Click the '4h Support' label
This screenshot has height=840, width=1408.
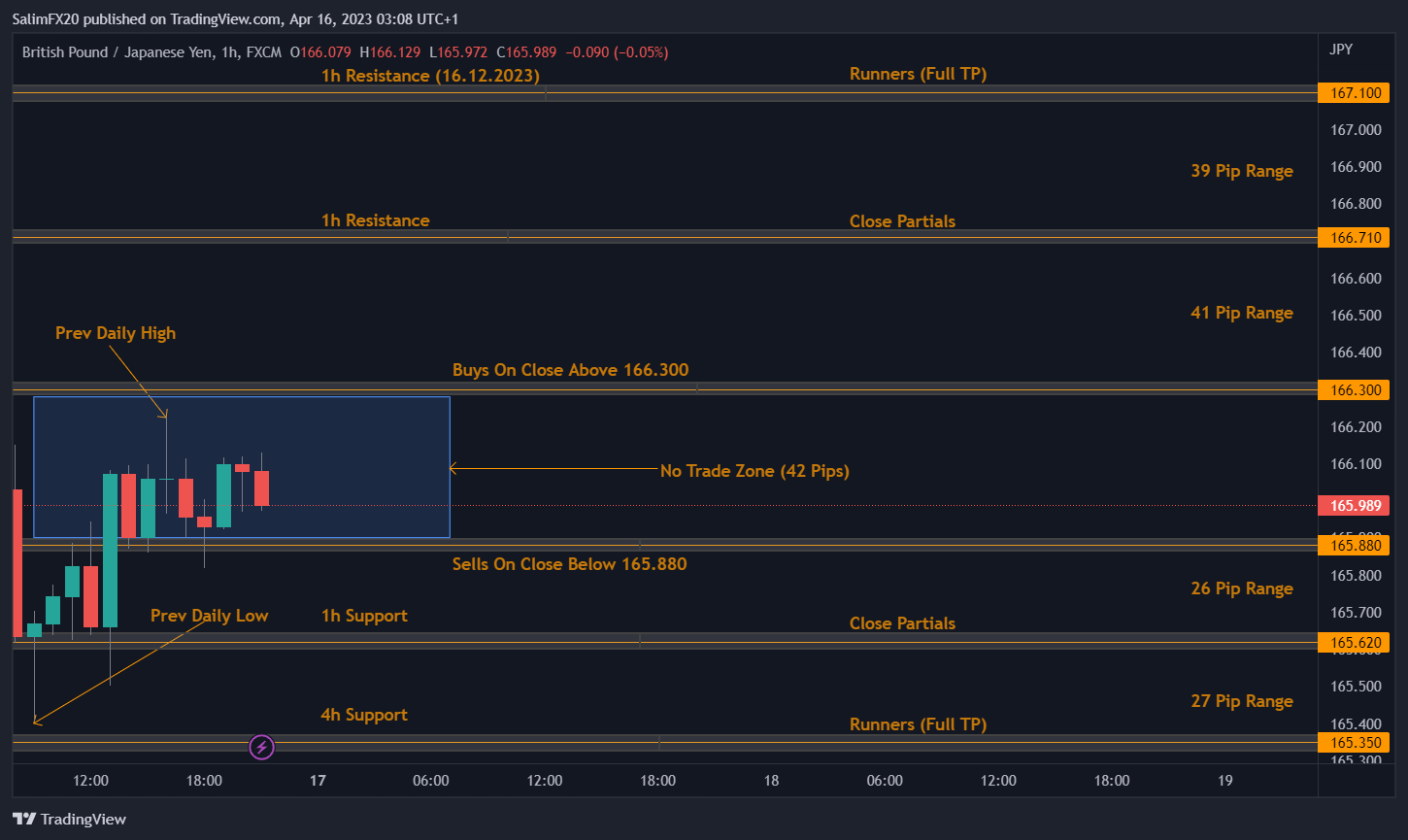click(x=363, y=715)
